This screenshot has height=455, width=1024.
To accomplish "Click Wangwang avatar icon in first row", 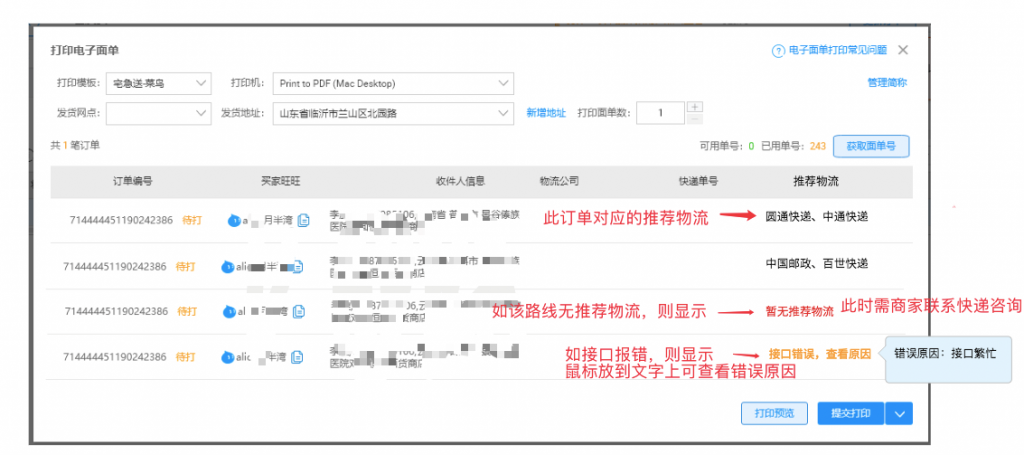I will 235,220.
